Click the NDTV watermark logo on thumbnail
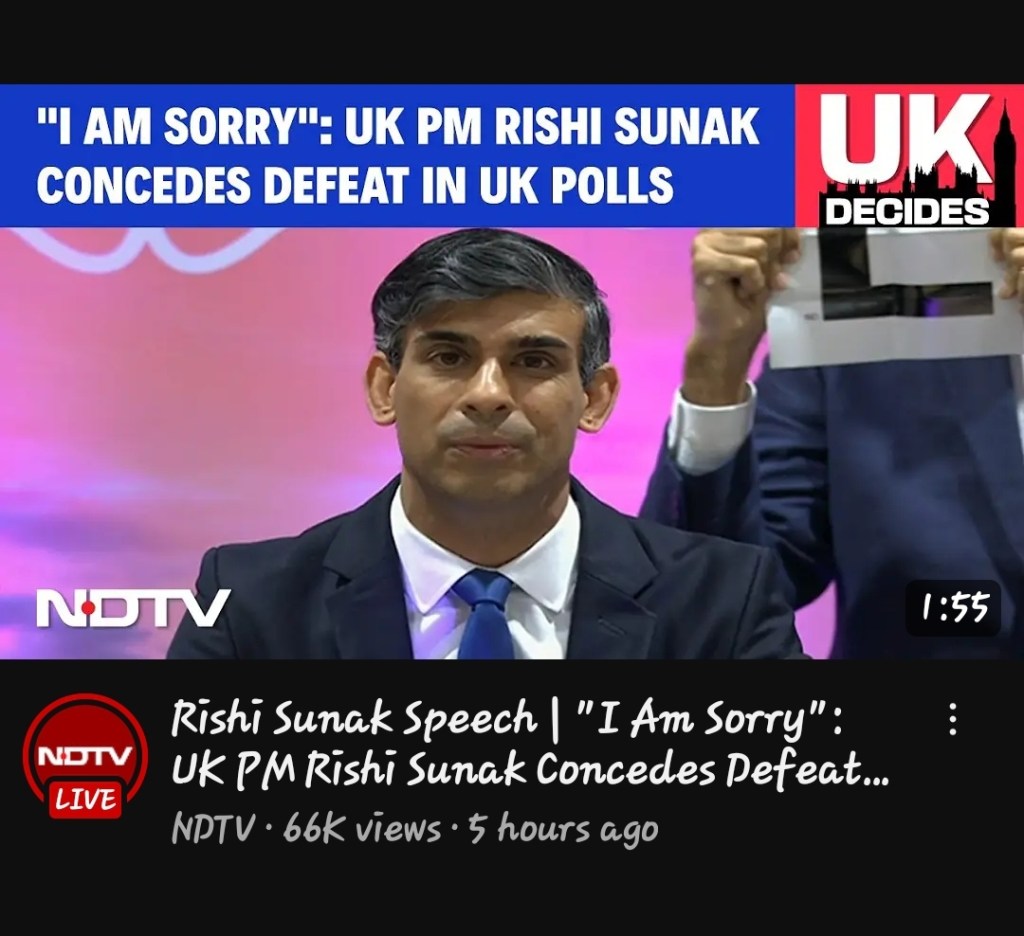This screenshot has width=1024, height=936. coord(133,607)
